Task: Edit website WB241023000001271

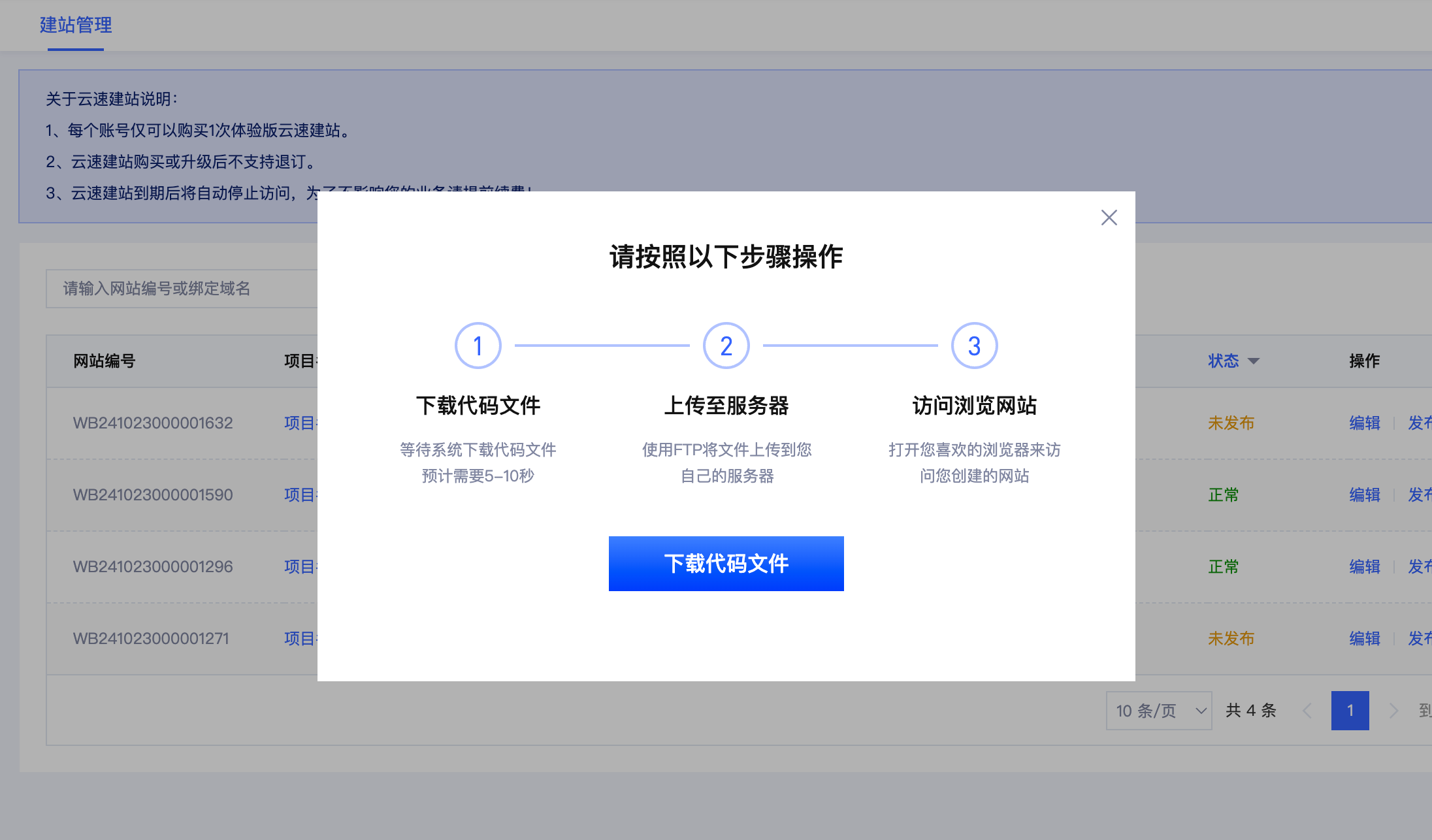Action: point(1365,638)
